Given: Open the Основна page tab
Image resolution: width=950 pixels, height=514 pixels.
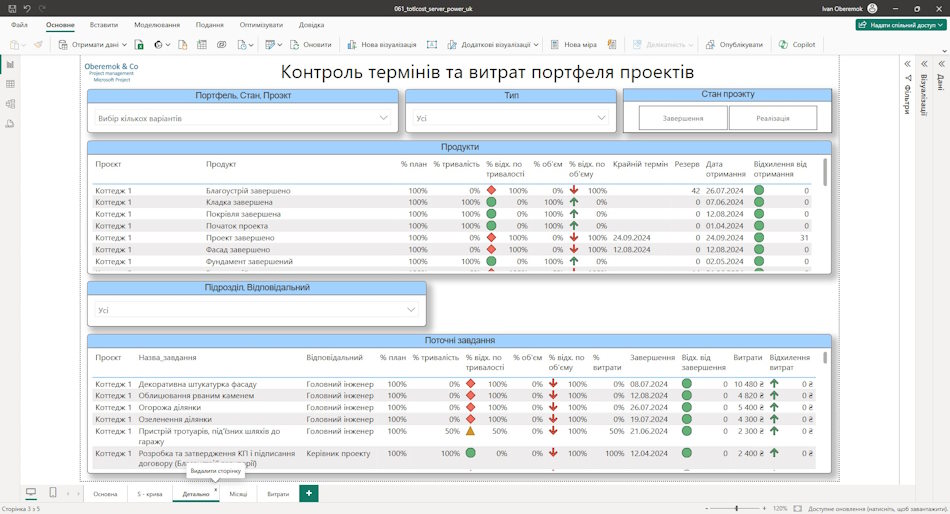Looking at the screenshot, I should (x=105, y=494).
